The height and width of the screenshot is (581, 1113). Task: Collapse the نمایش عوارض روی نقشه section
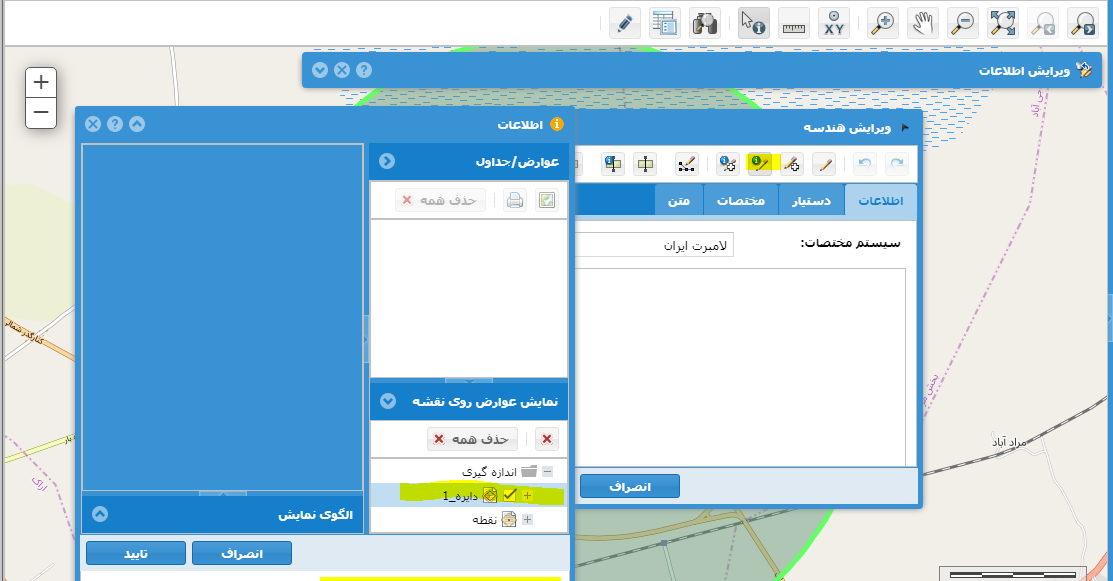[x=387, y=401]
